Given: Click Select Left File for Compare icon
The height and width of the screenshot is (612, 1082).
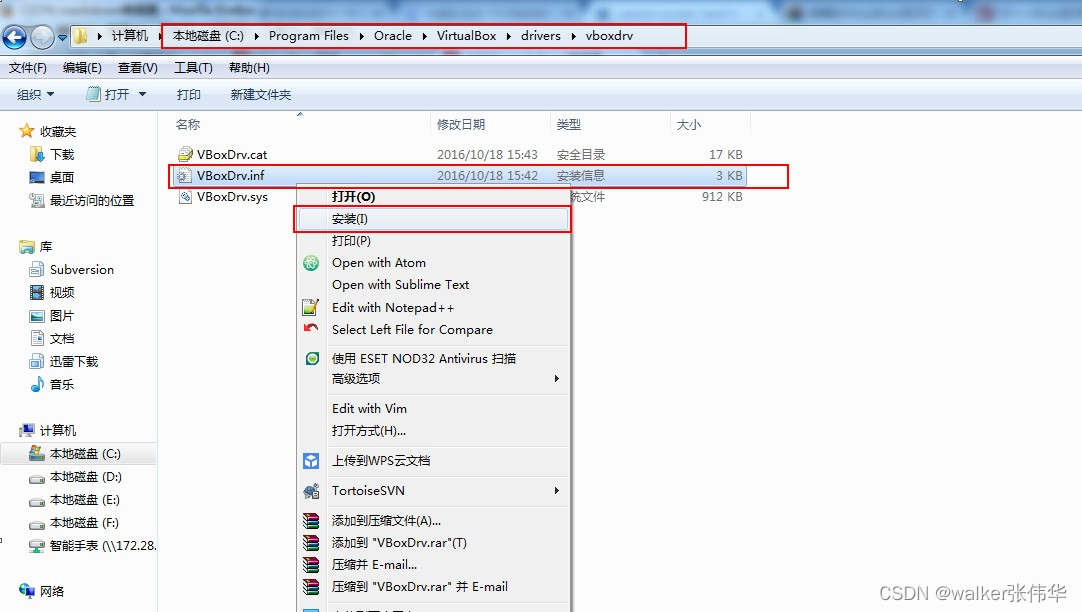Looking at the screenshot, I should click(x=311, y=328).
